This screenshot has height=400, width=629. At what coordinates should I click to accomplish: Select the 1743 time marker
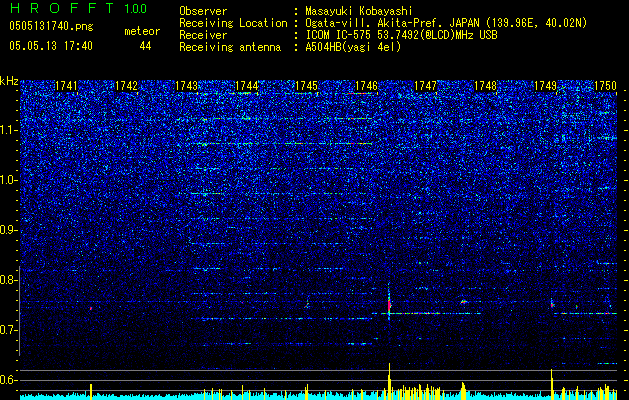click(187, 86)
